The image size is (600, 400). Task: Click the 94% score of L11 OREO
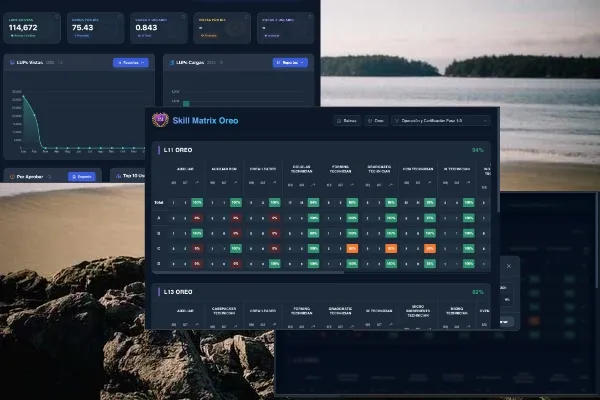(478, 150)
